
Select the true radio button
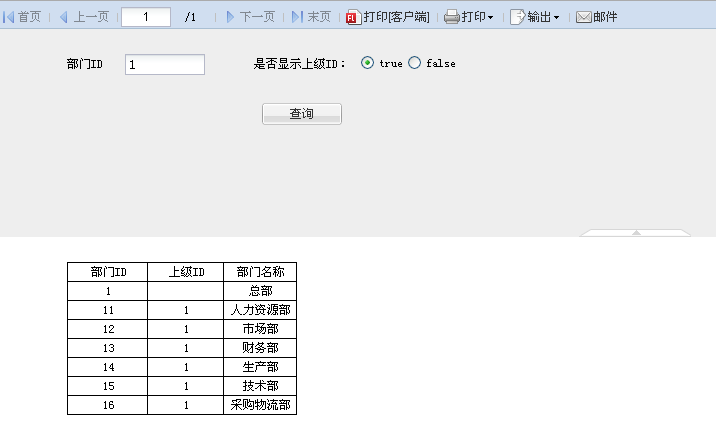click(x=367, y=63)
